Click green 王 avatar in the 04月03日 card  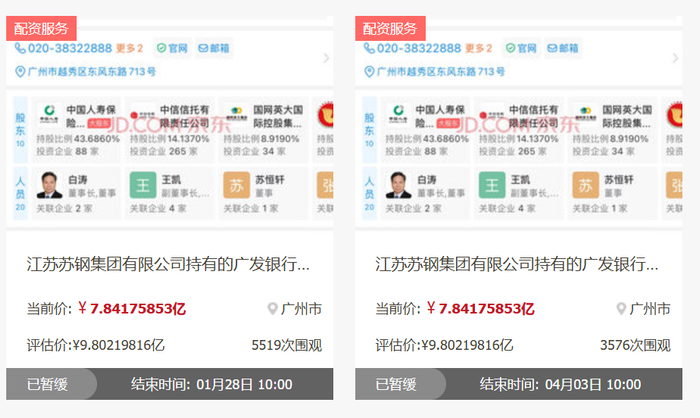coord(492,185)
